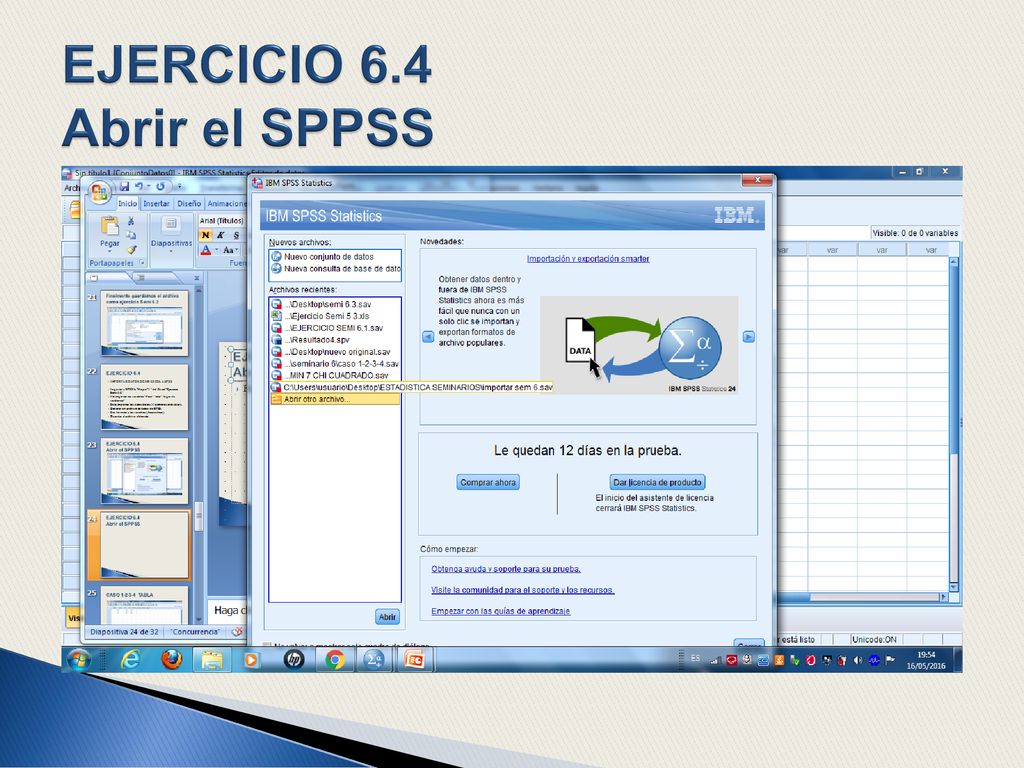Cut selection with the scissors icon
Screen dimensions: 1024x768
tap(131, 221)
